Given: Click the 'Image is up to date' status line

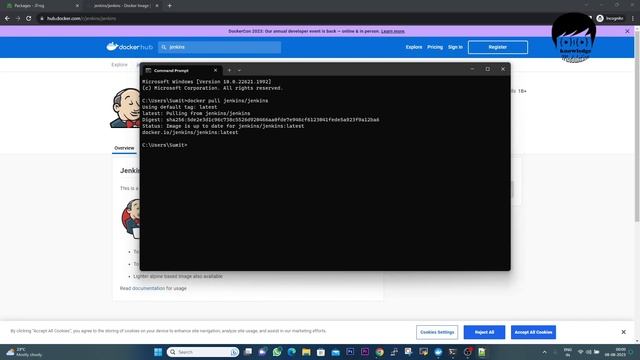Looking at the screenshot, I should pyautogui.click(x=223, y=126).
